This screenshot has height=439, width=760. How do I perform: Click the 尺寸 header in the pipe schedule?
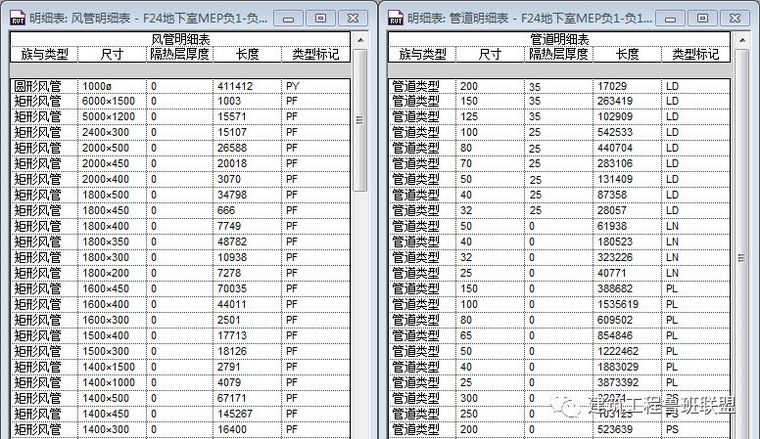pos(490,54)
